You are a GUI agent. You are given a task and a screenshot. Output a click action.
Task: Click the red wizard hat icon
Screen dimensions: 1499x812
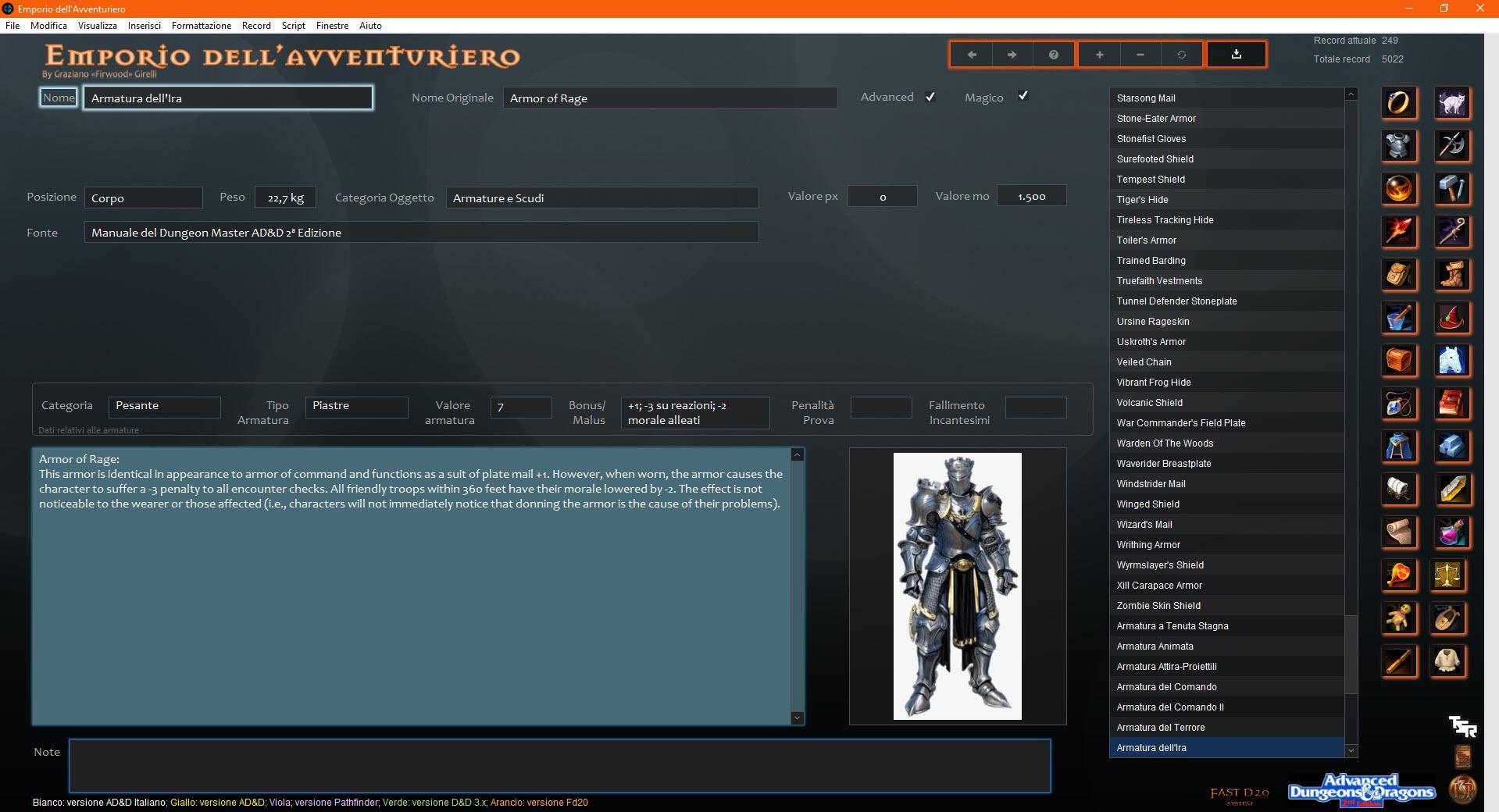point(1452,318)
